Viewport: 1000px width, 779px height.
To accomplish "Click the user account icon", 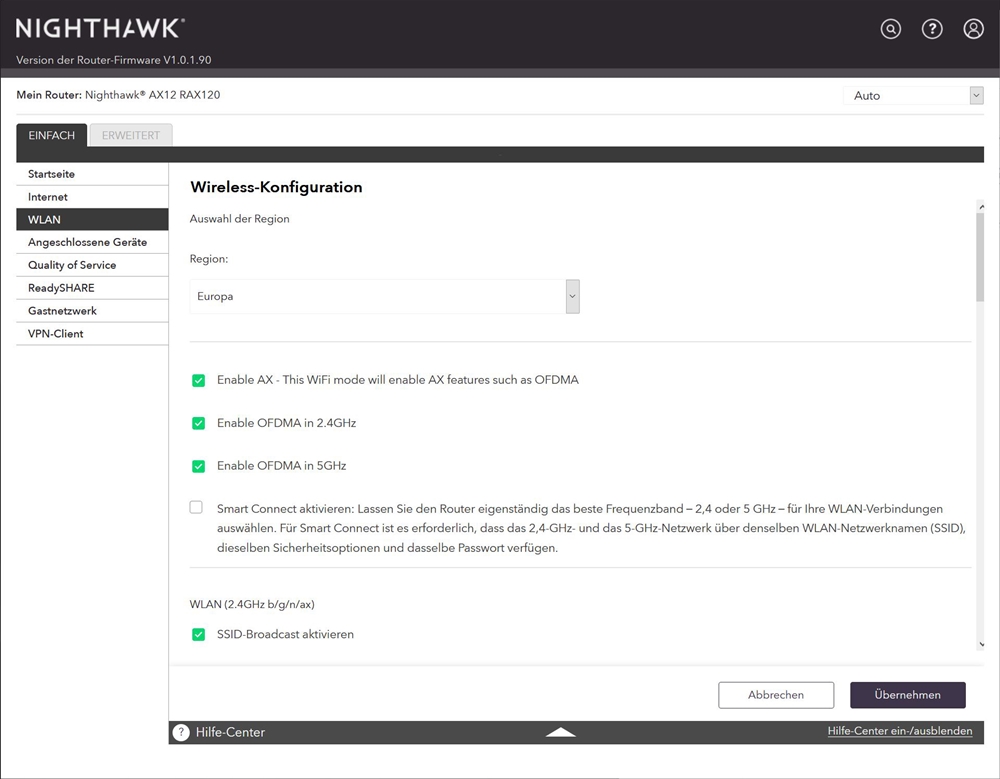I will point(973,29).
